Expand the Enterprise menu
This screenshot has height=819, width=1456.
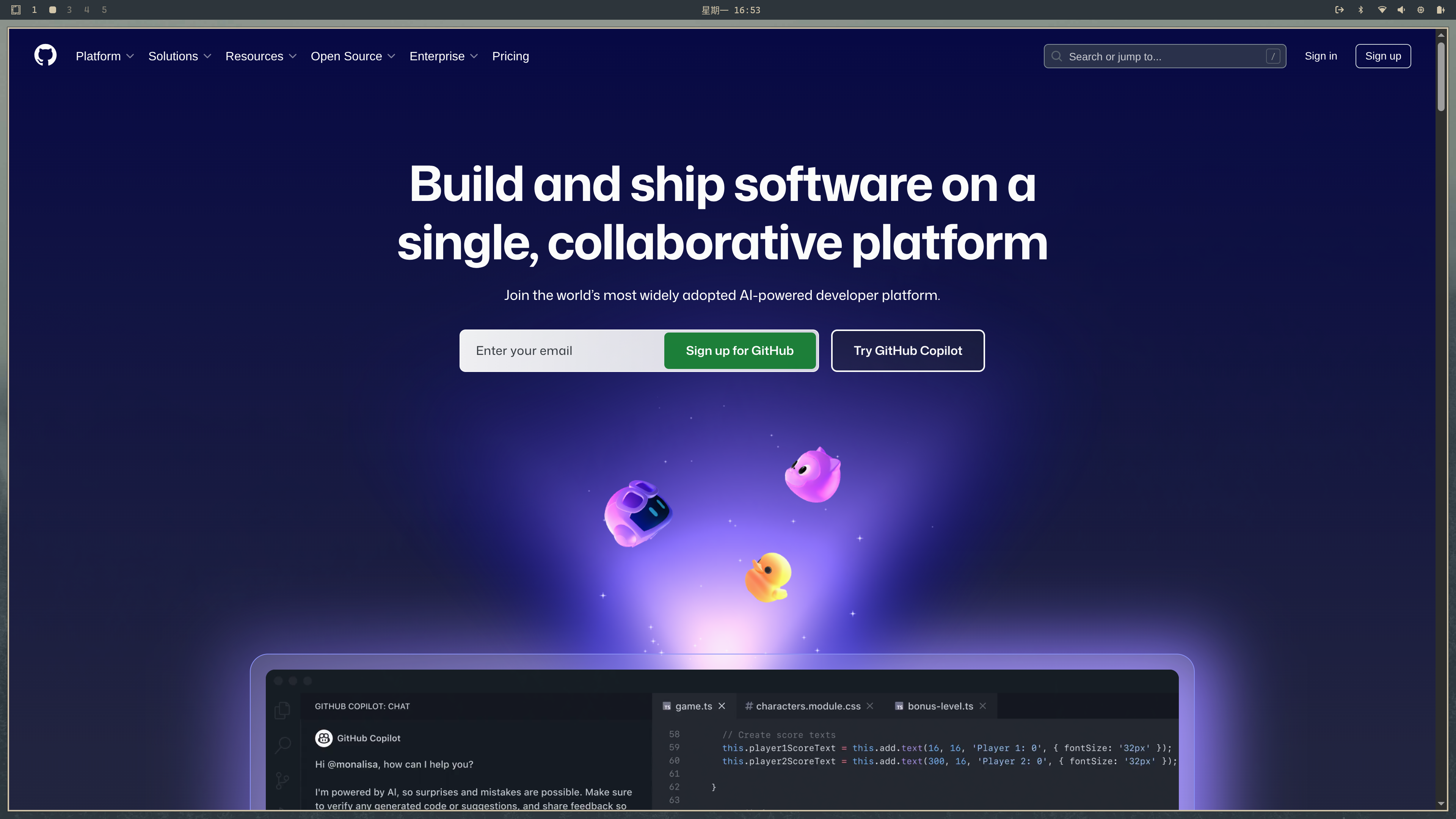point(444,56)
